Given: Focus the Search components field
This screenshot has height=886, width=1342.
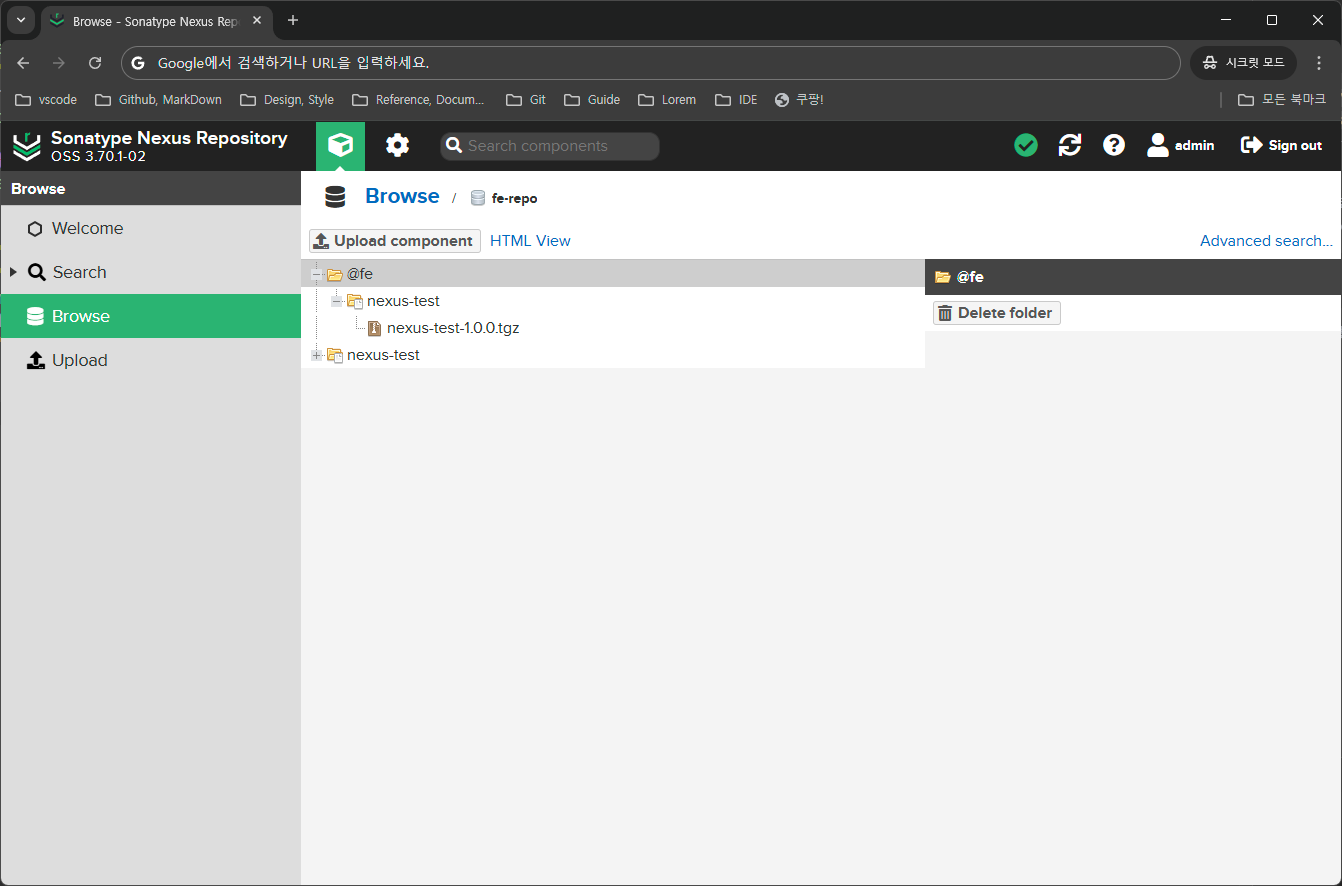Looking at the screenshot, I should (550, 146).
